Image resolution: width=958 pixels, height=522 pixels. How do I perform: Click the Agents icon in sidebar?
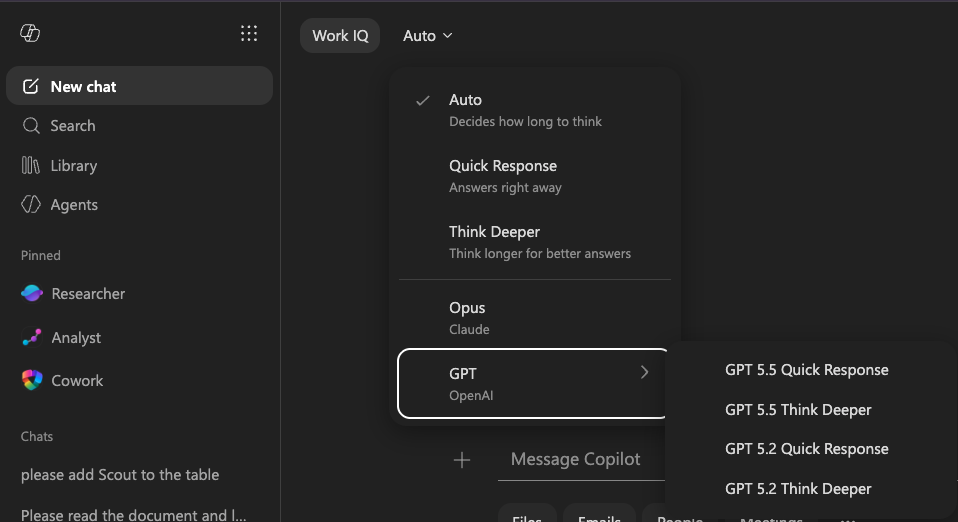(x=31, y=205)
